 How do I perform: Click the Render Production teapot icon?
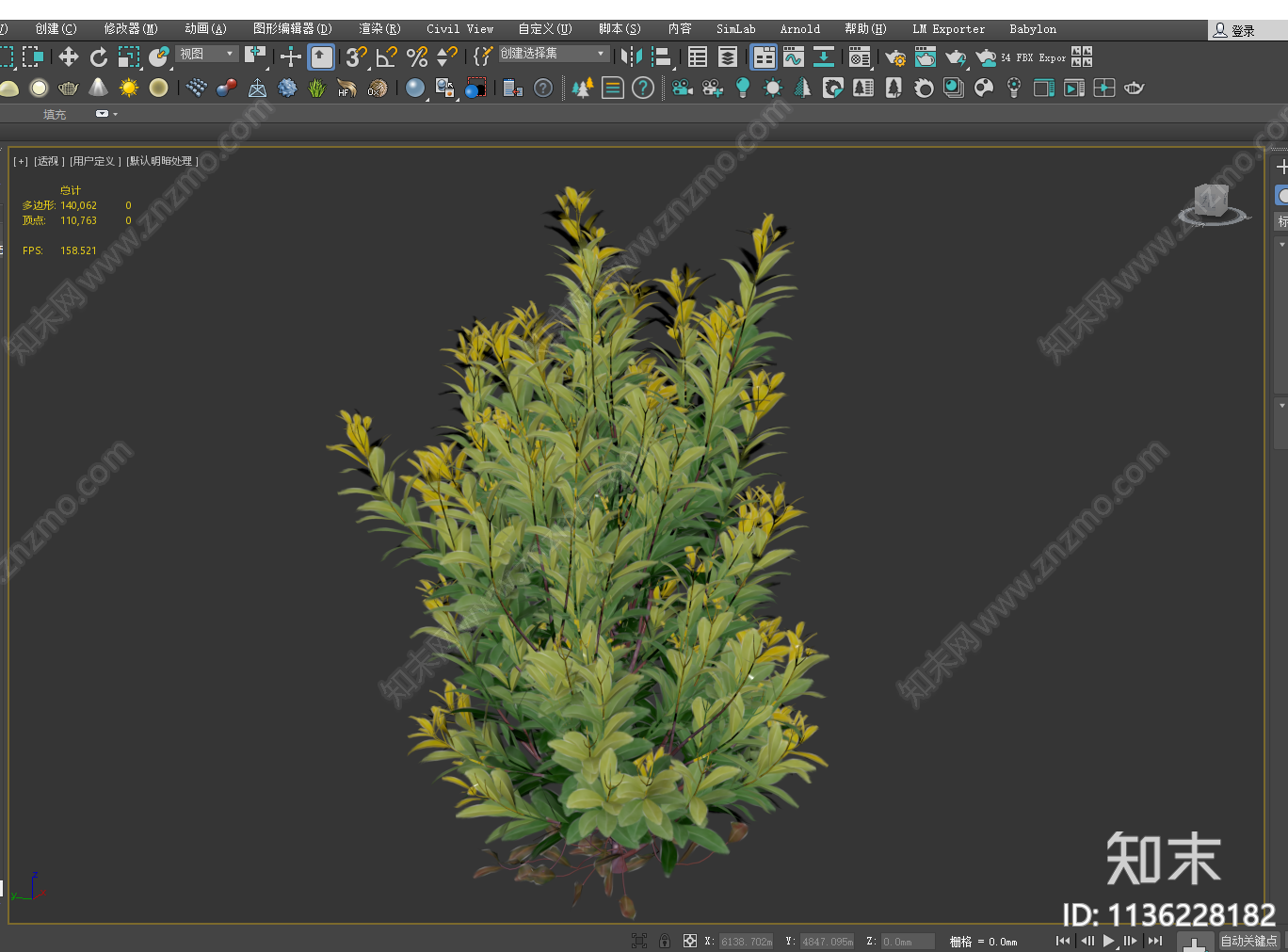(956, 57)
